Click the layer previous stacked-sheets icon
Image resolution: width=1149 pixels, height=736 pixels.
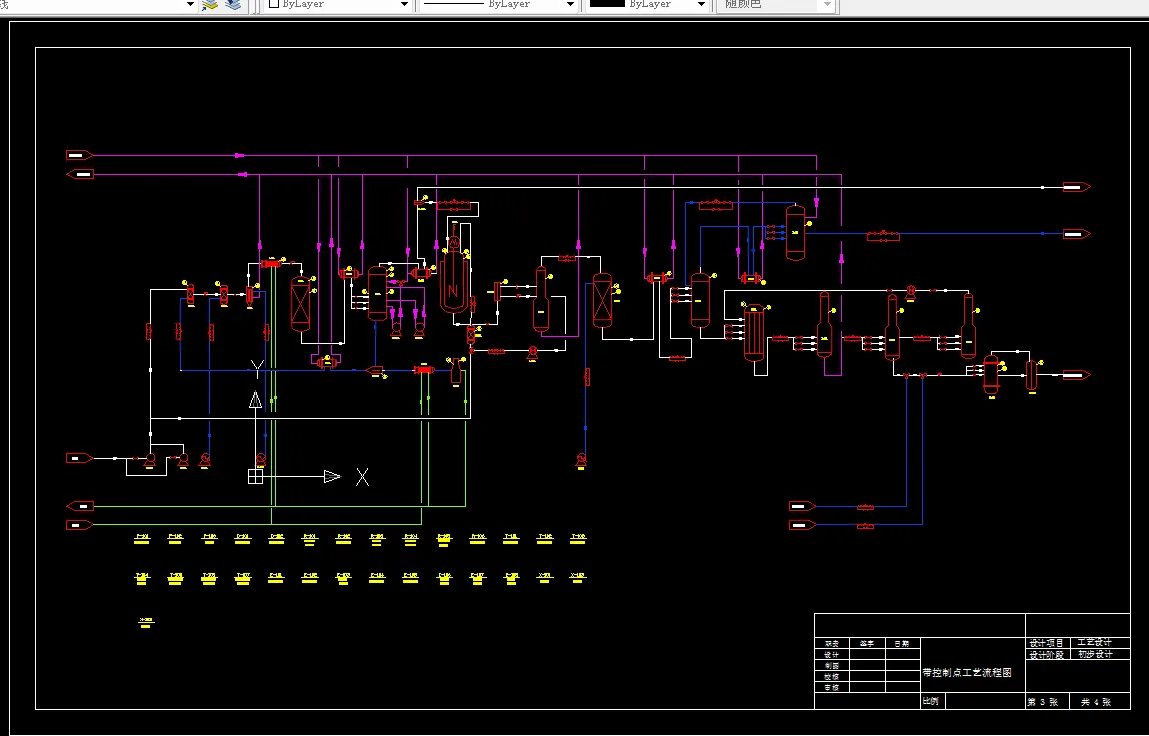[x=233, y=4]
